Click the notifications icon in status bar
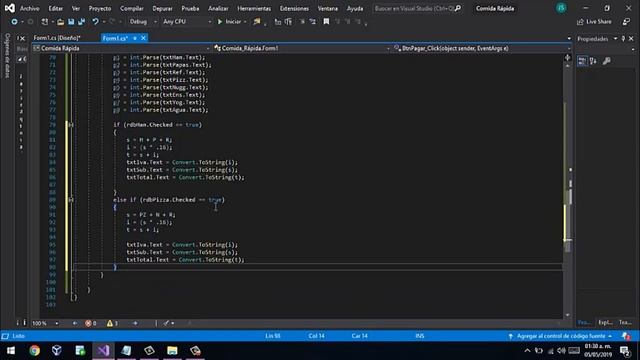 click(x=626, y=336)
